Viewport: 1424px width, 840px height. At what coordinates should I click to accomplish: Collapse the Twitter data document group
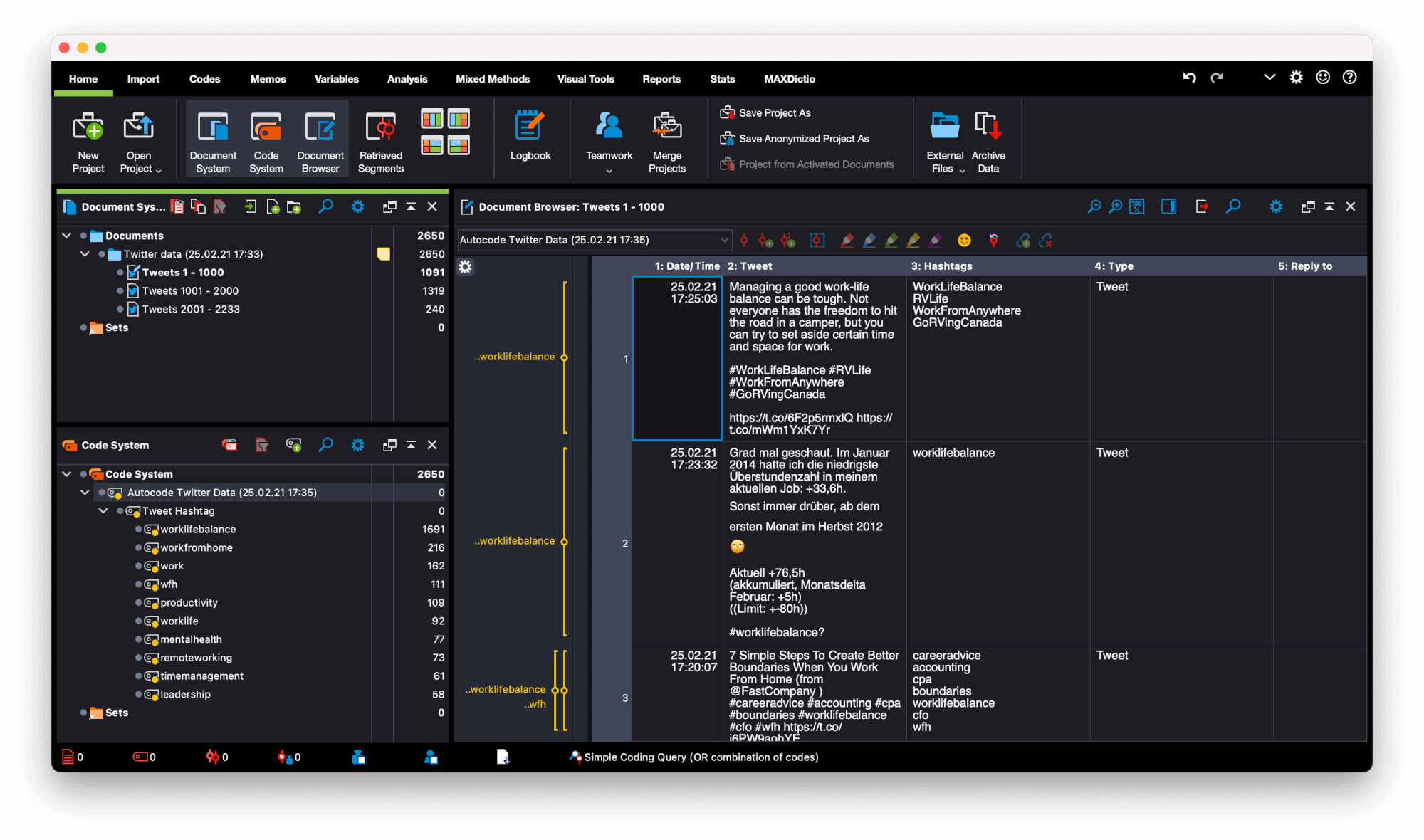tap(85, 254)
